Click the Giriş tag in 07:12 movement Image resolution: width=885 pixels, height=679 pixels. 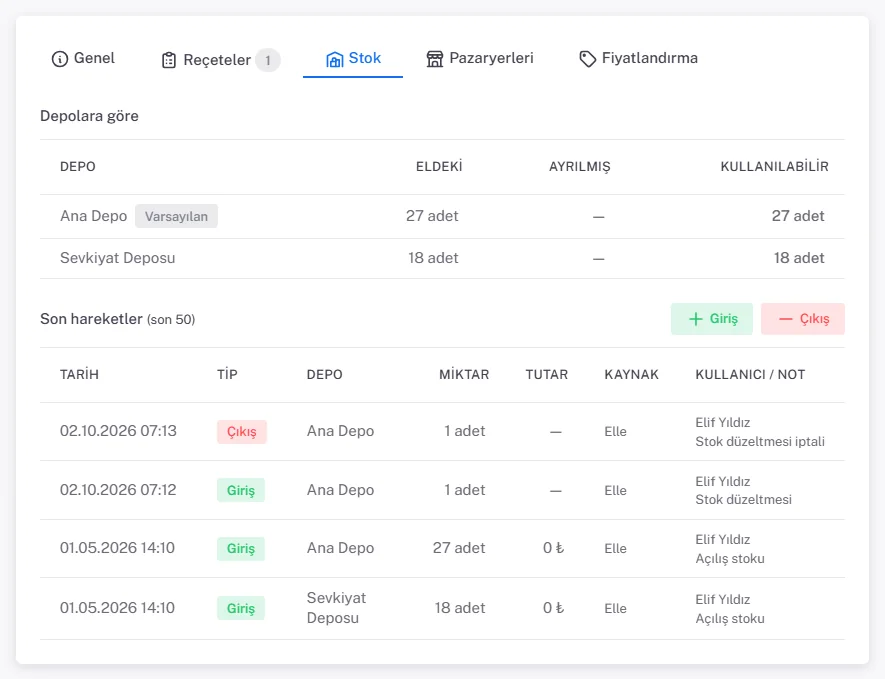coord(241,490)
